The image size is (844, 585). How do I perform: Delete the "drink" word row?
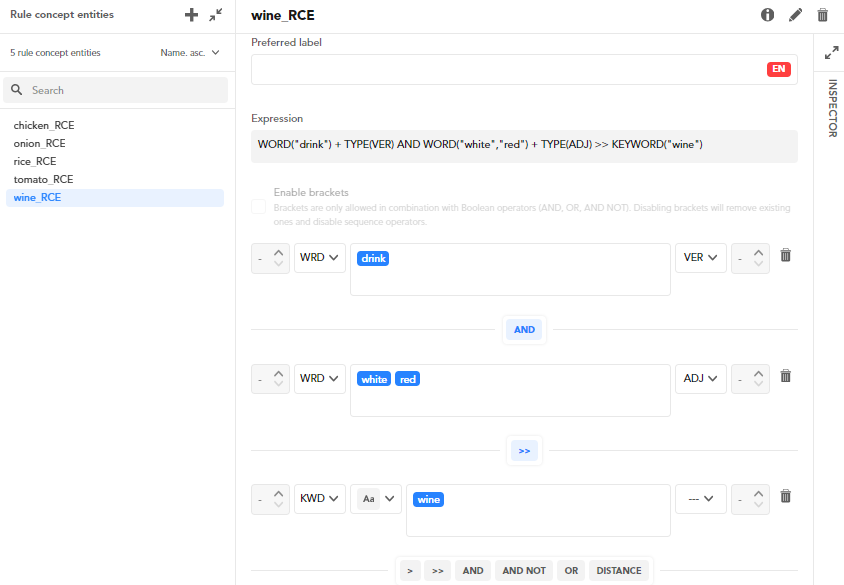tap(786, 256)
